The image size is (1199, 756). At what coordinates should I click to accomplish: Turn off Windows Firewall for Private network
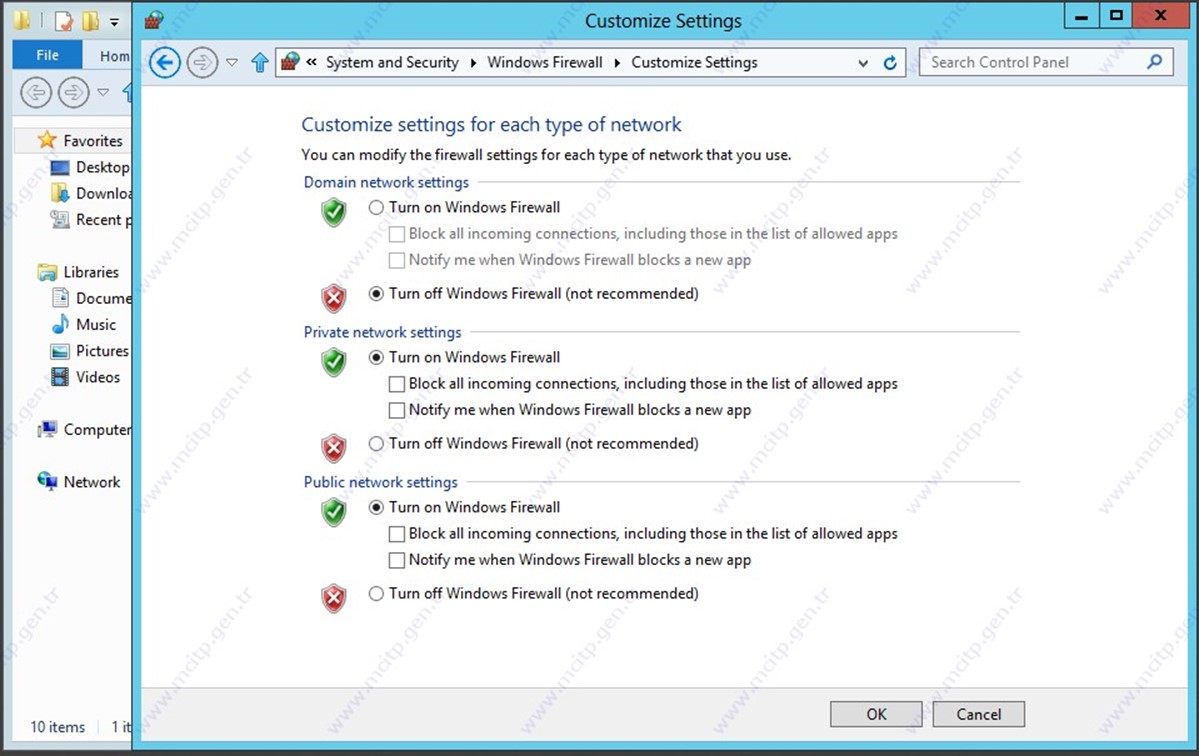point(376,443)
